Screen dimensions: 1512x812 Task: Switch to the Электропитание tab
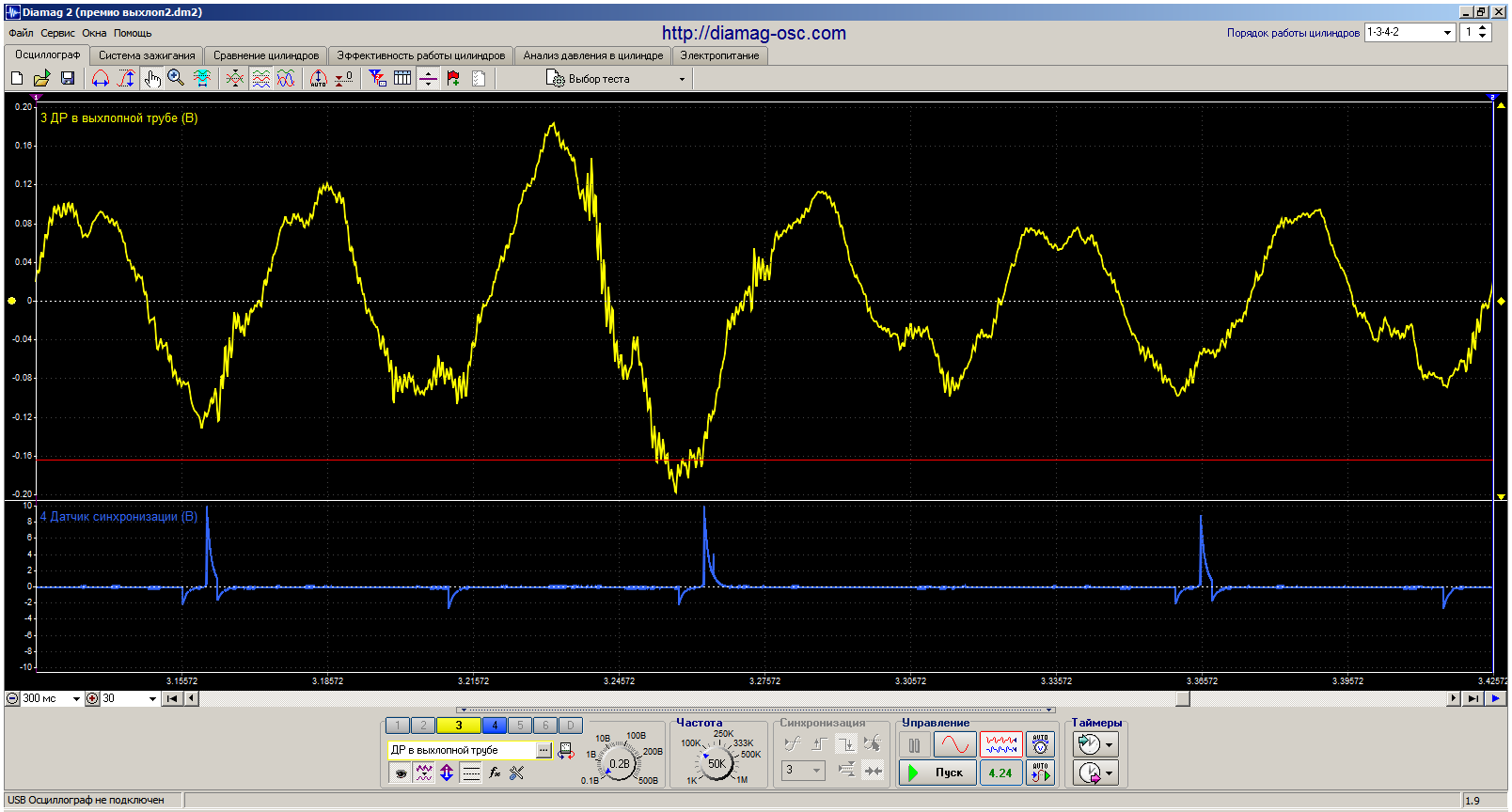point(719,55)
